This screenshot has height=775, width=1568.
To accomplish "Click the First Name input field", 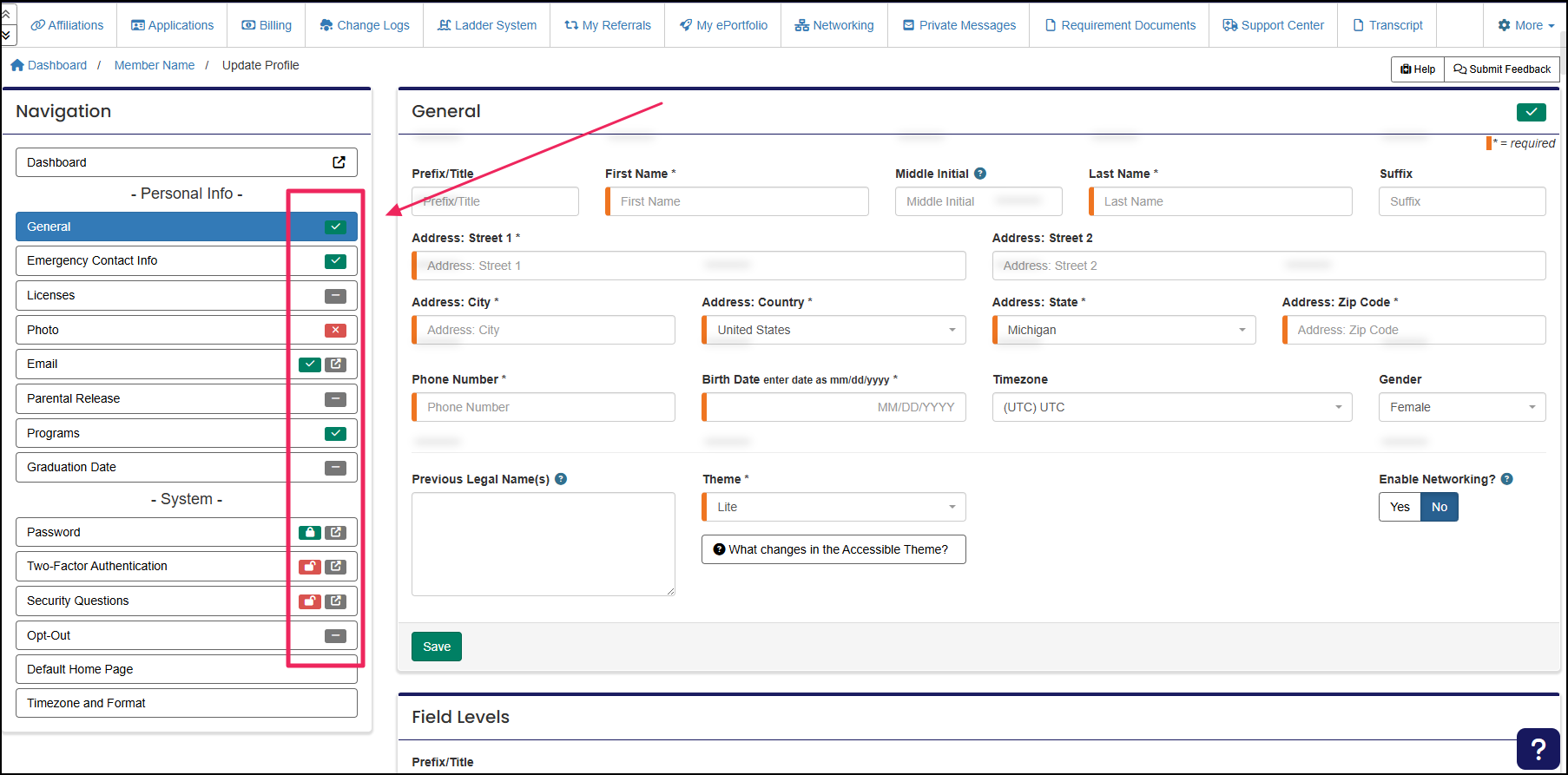I will click(x=737, y=201).
